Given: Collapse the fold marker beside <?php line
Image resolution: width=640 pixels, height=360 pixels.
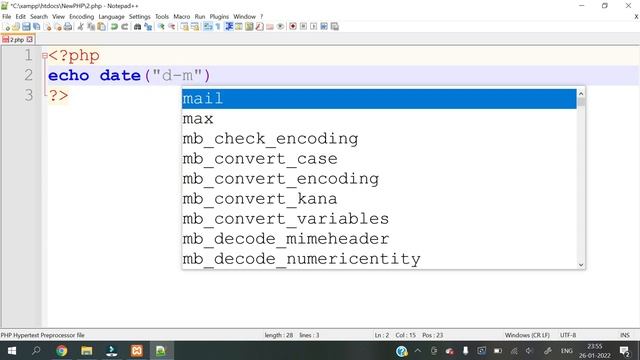Looking at the screenshot, I should tap(44, 56).
